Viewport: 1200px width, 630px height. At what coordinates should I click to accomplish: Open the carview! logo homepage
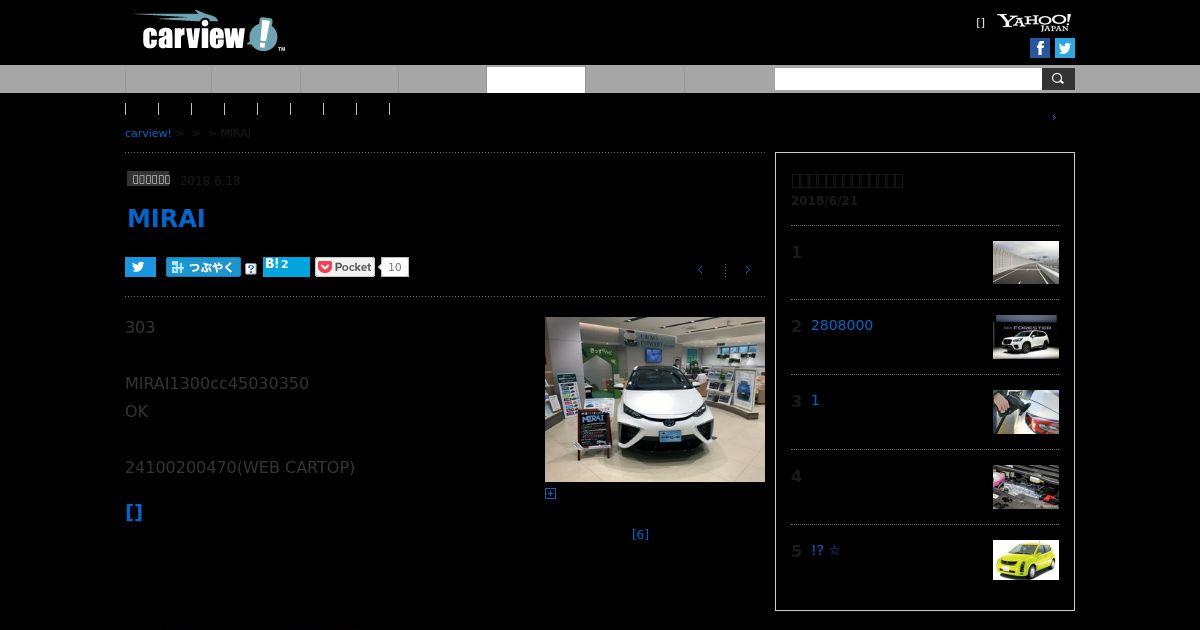[x=210, y=32]
